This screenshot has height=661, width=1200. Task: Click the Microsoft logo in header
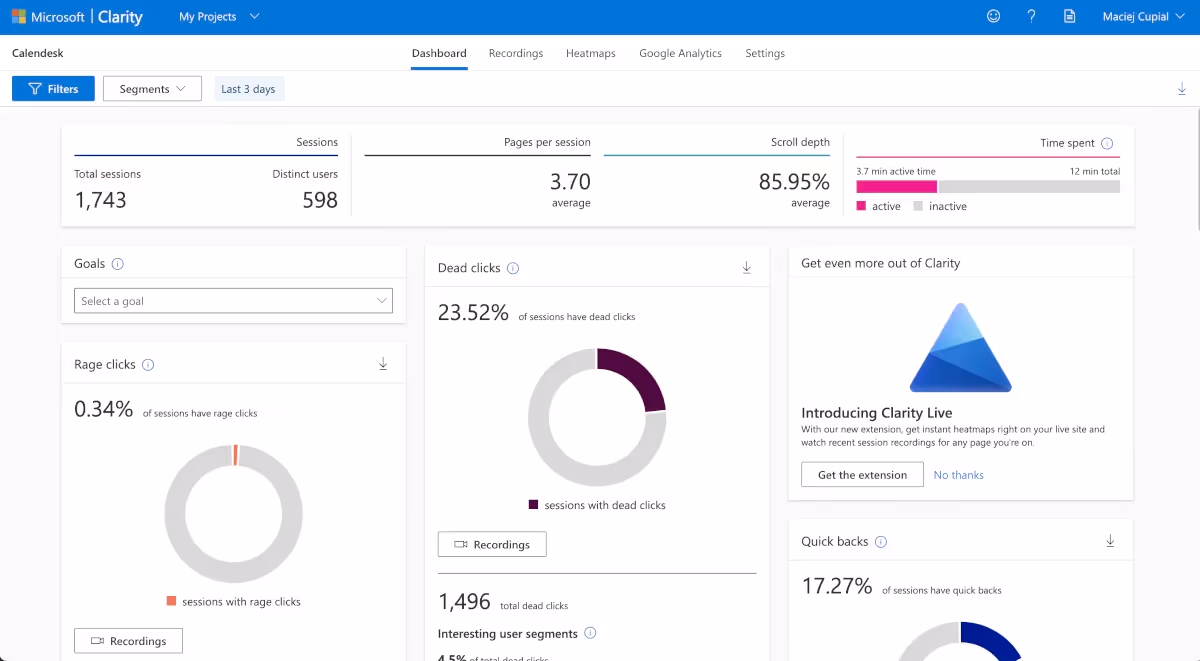tap(19, 17)
